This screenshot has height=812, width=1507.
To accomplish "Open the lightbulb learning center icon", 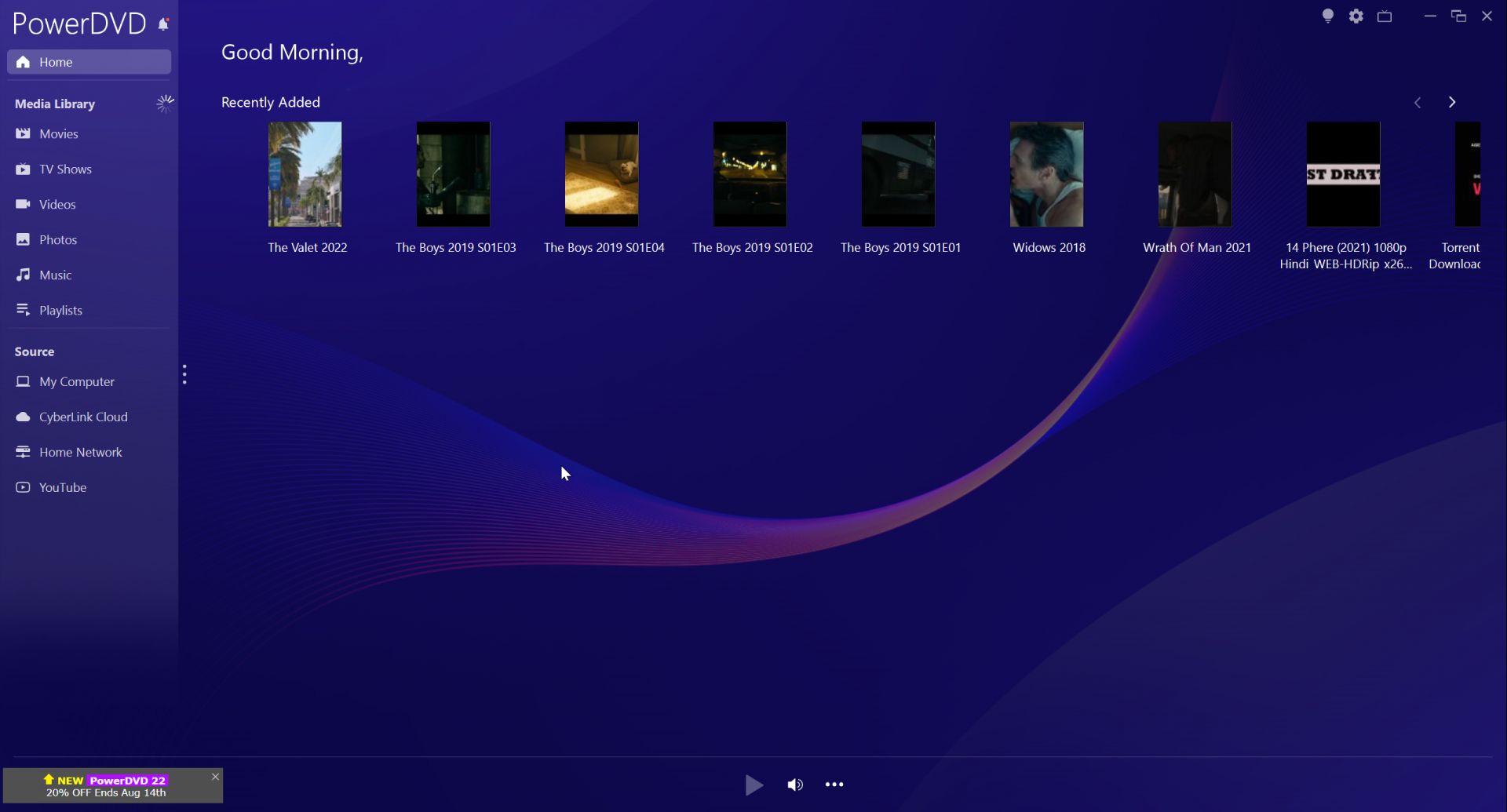I will coord(1328,16).
